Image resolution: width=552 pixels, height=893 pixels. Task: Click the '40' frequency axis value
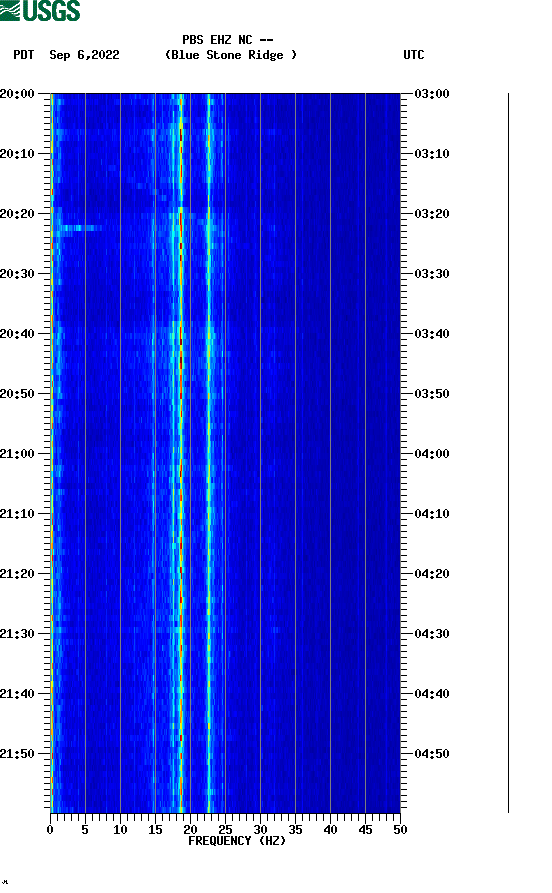(x=330, y=830)
